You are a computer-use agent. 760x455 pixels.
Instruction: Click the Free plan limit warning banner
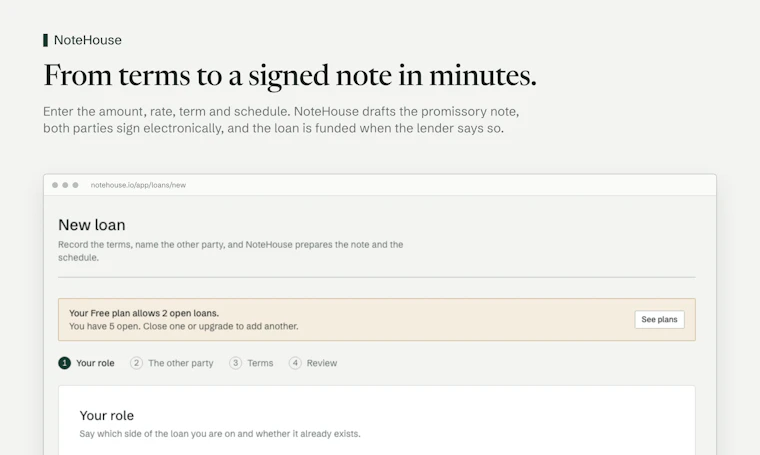click(x=377, y=319)
